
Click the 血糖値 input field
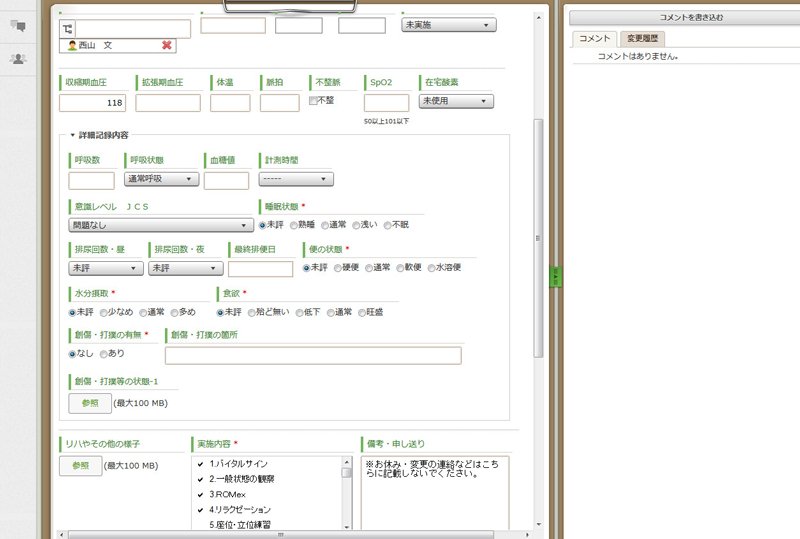click(x=227, y=181)
